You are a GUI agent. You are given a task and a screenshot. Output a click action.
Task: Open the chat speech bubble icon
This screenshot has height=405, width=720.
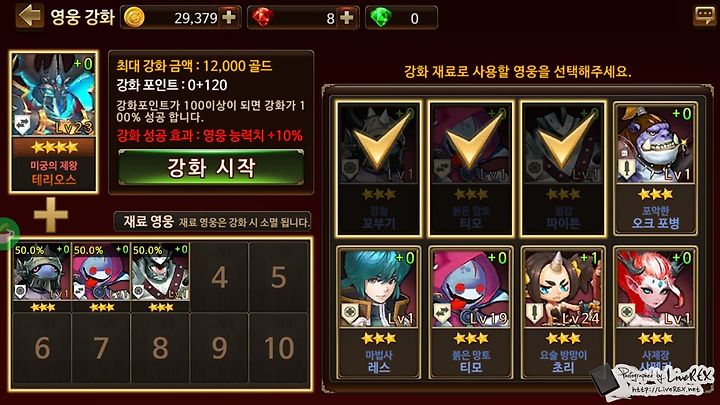coord(704,16)
